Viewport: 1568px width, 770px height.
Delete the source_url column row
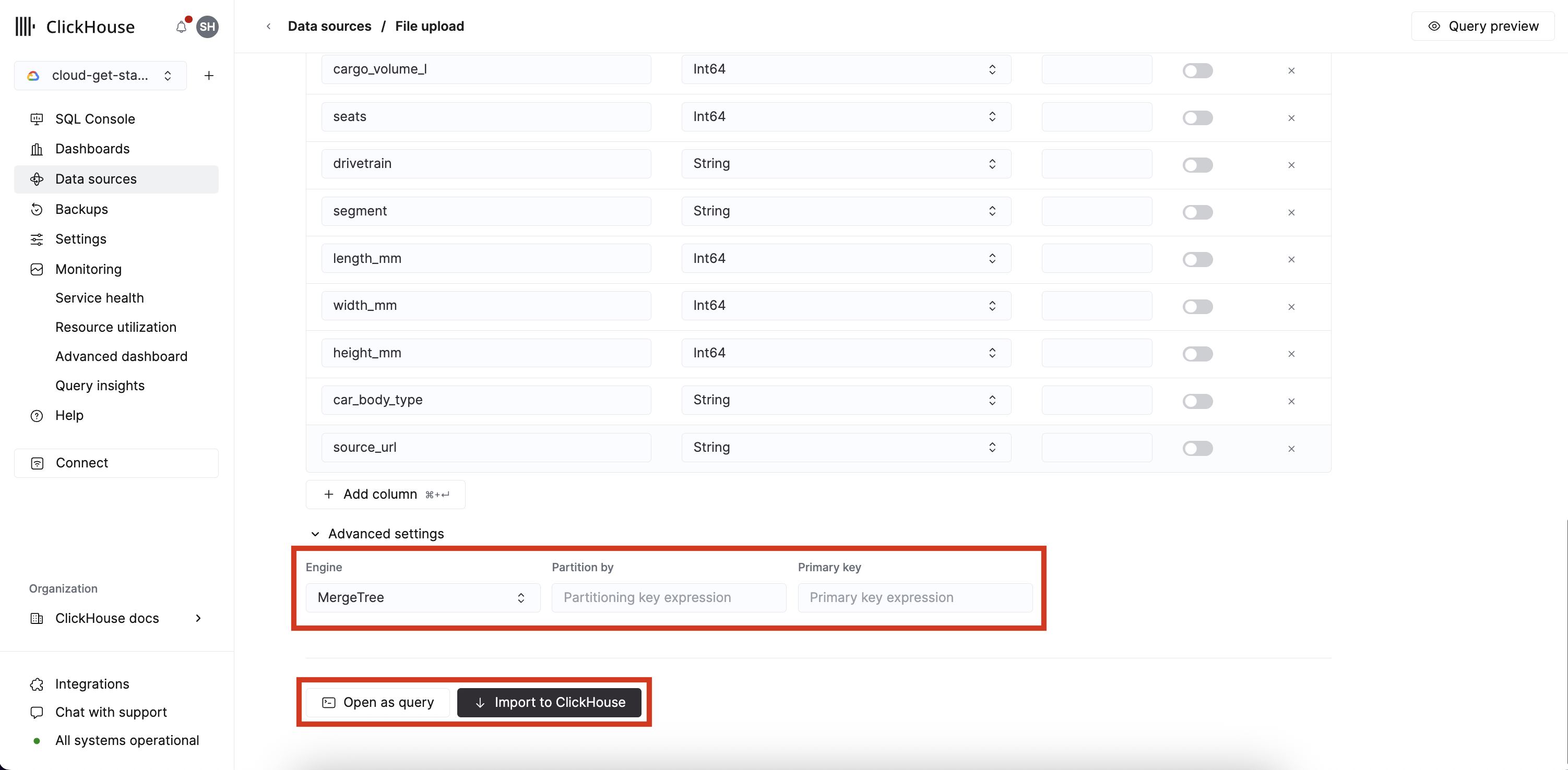[1291, 449]
